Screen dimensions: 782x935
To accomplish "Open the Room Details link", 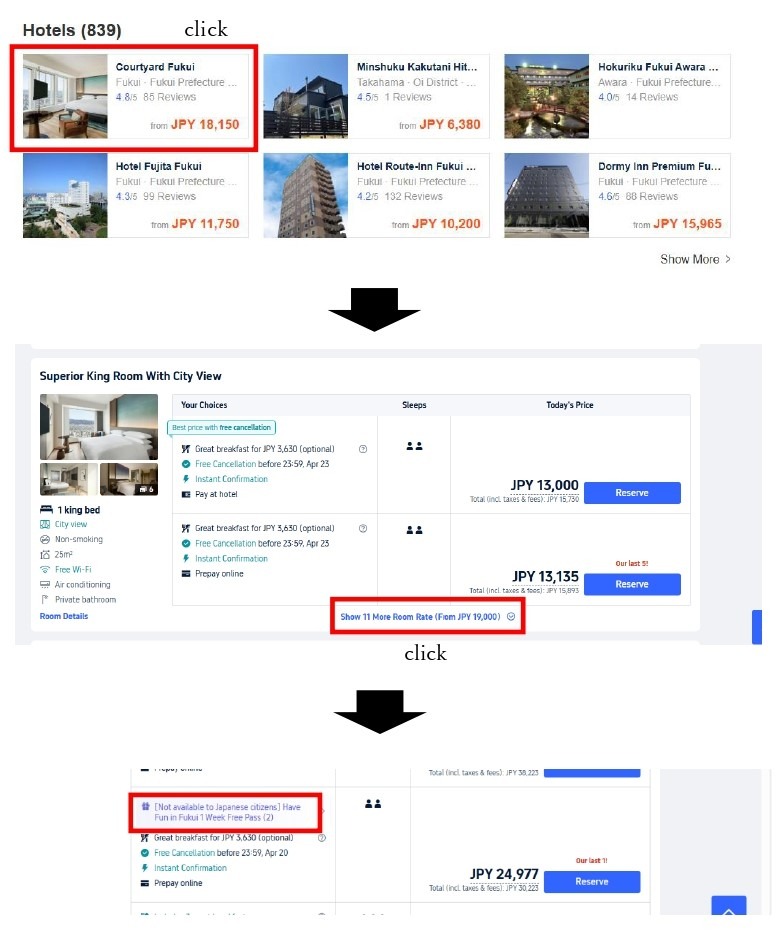I will [x=64, y=617].
